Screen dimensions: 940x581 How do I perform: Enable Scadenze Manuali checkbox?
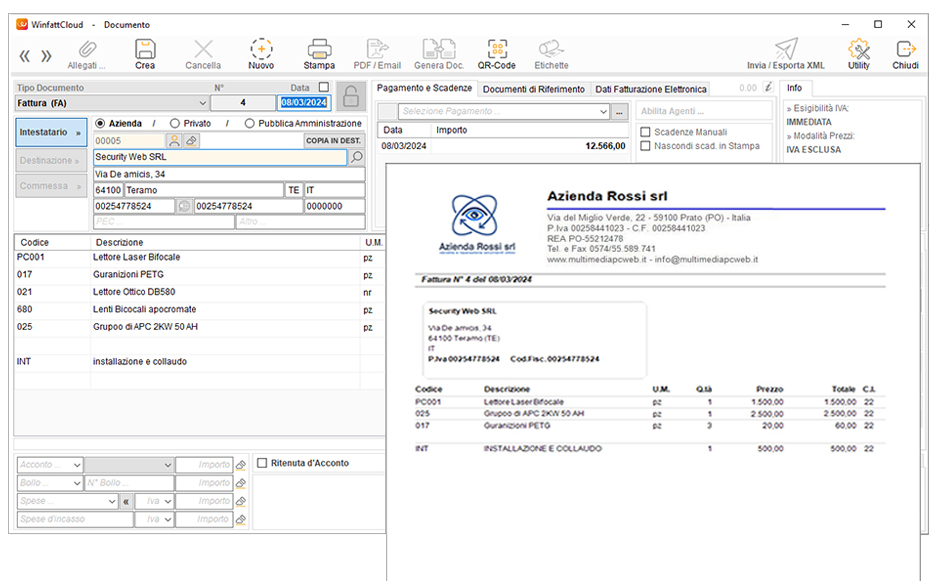(646, 132)
